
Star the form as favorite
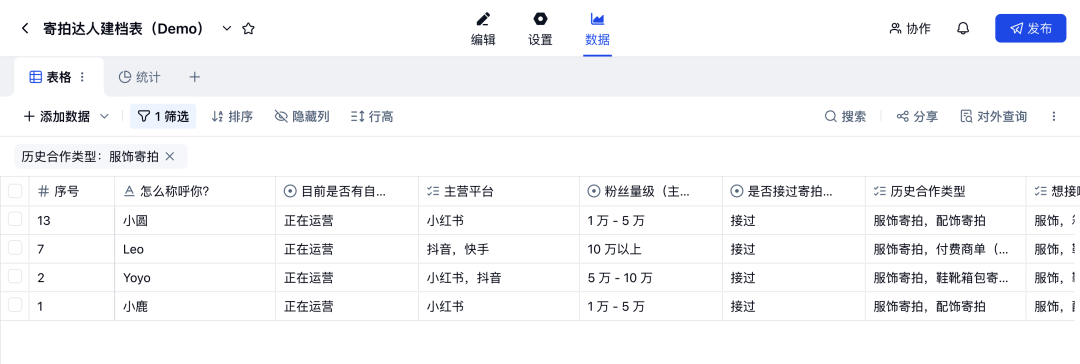tap(249, 28)
